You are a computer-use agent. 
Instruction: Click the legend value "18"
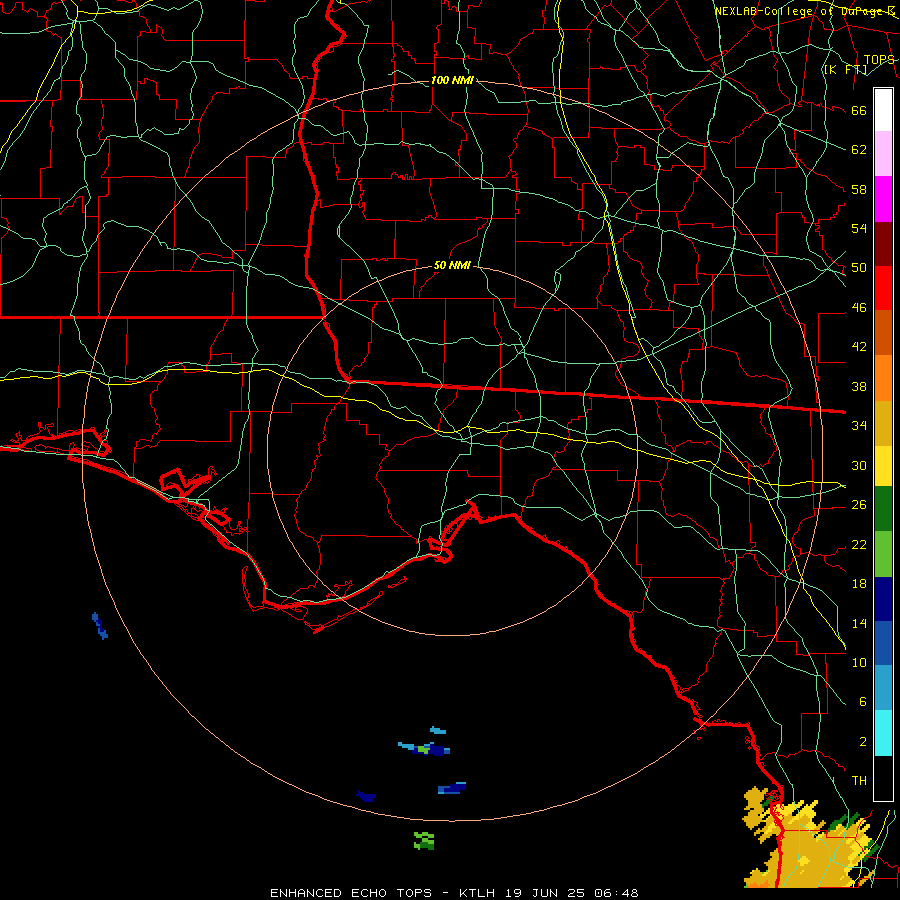[x=859, y=584]
